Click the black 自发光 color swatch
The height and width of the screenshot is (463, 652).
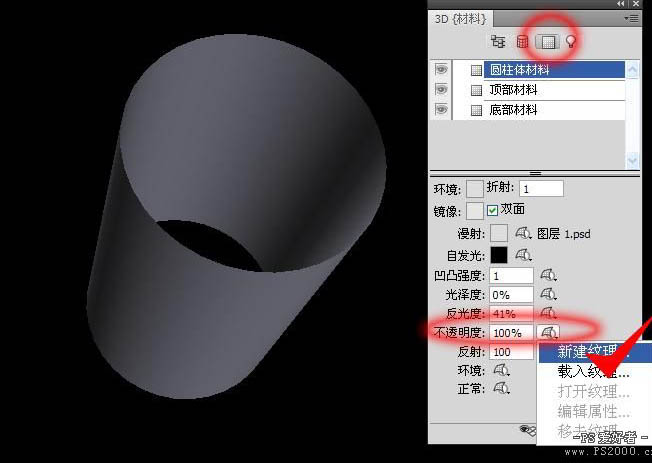tap(499, 255)
